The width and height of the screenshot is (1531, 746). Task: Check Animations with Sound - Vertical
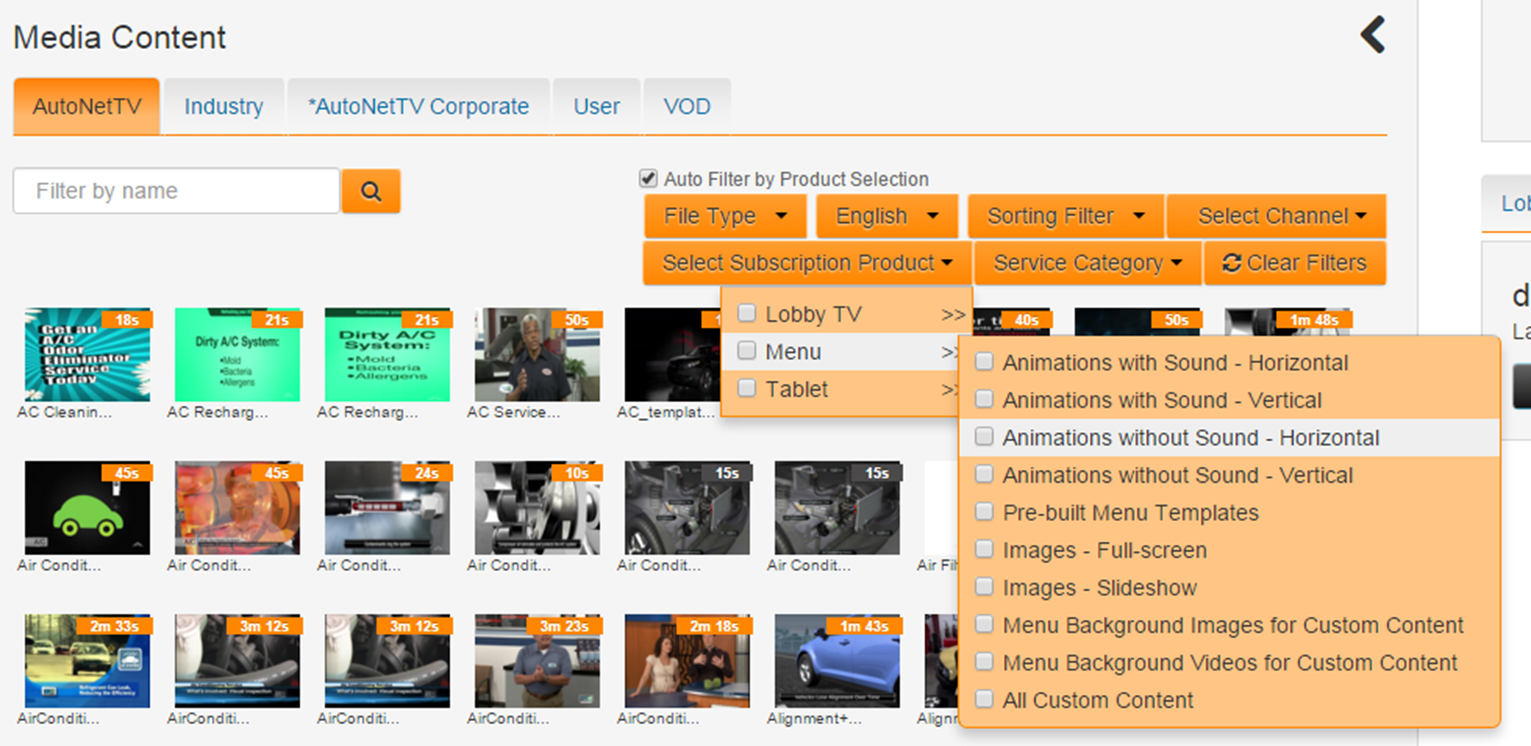tap(985, 400)
